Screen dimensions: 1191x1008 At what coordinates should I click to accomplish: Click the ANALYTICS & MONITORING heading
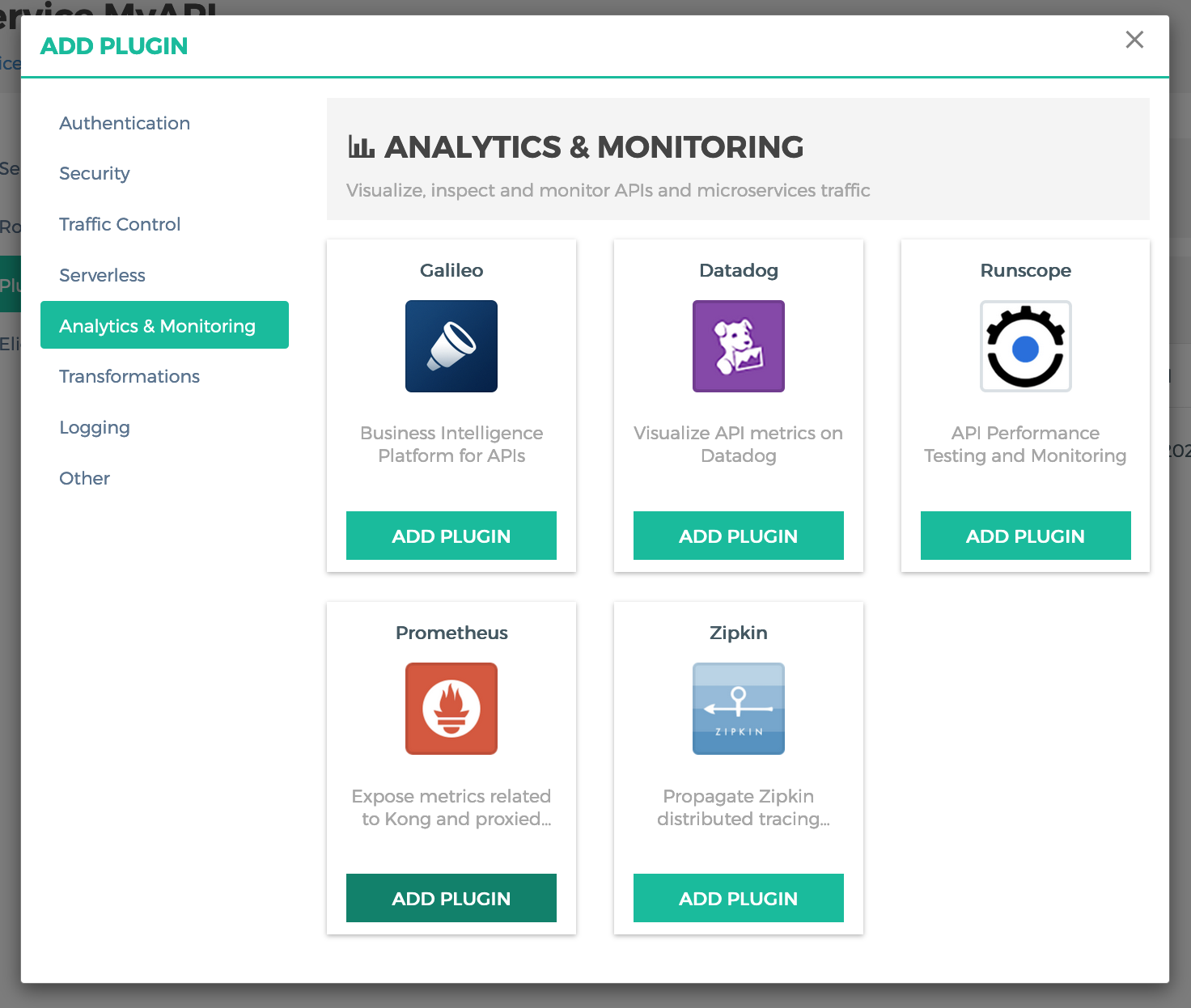point(594,146)
